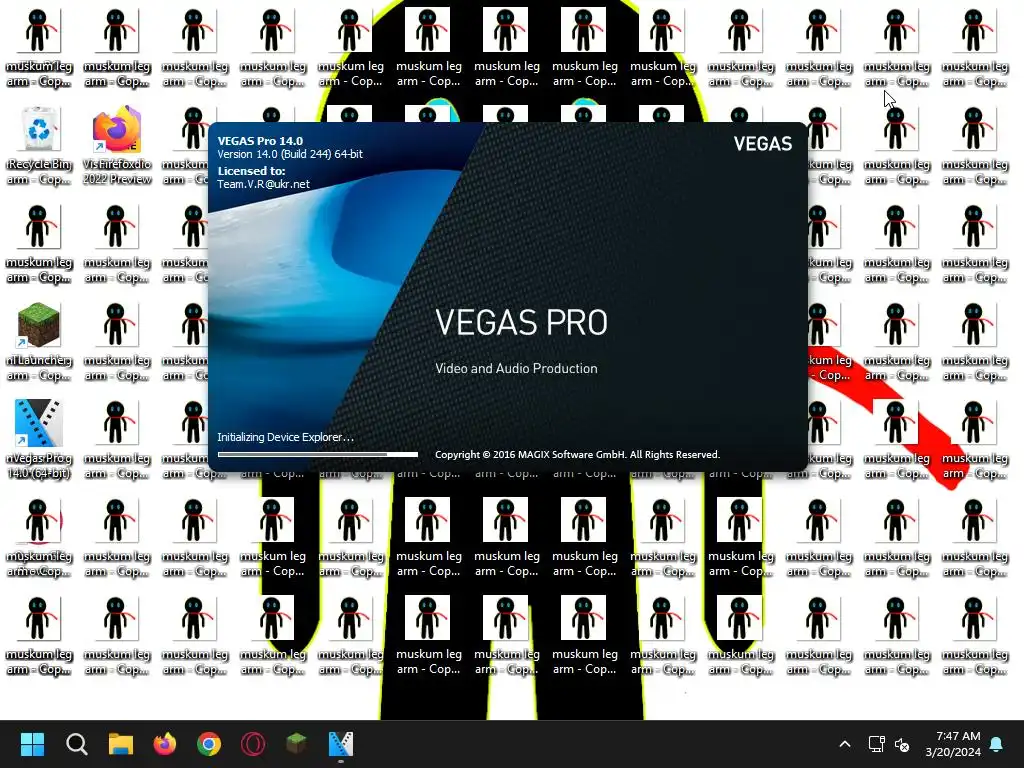Open taskbar Search
The width and height of the screenshot is (1024, 768).
pos(76,744)
